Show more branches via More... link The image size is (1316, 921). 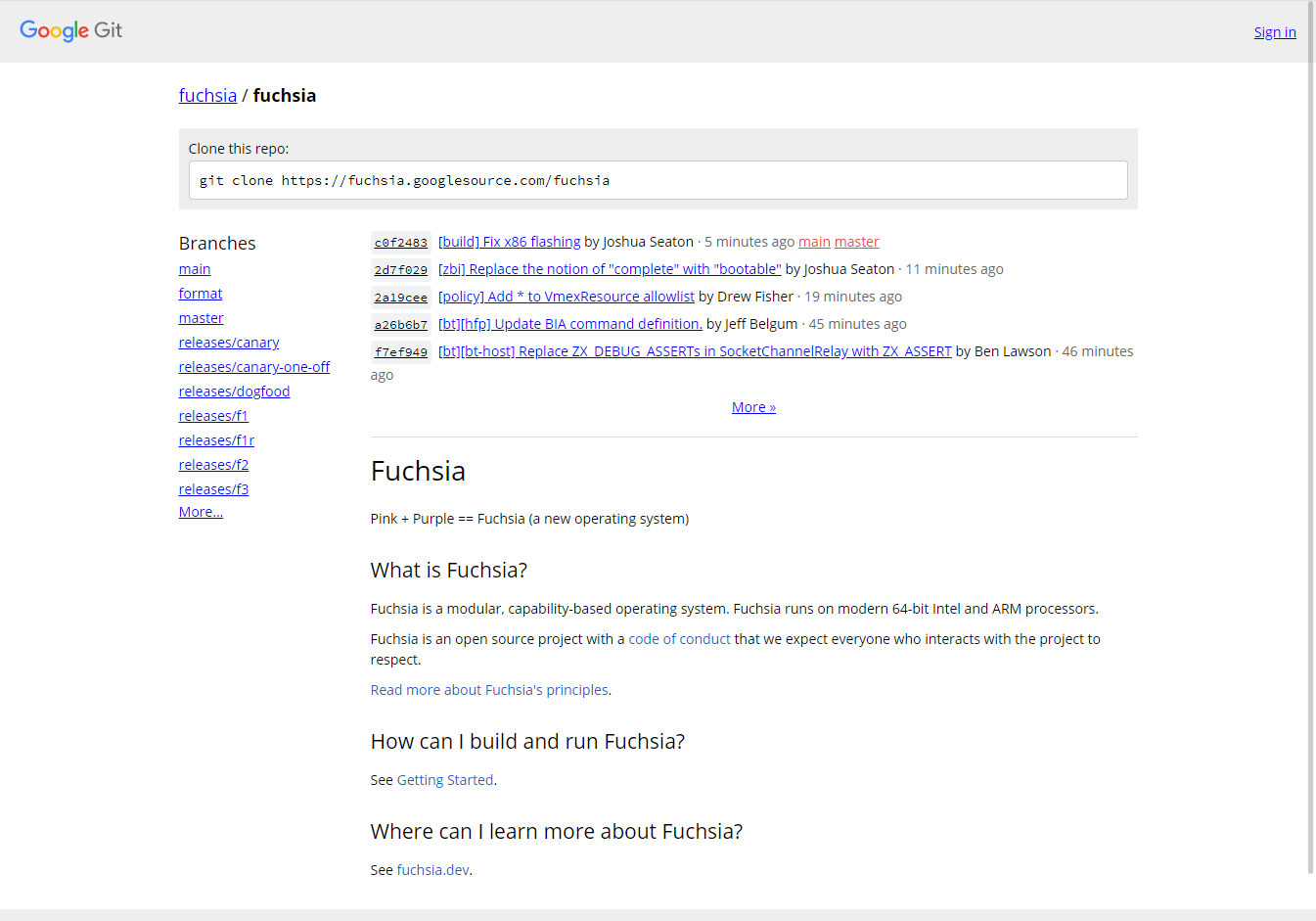point(201,512)
